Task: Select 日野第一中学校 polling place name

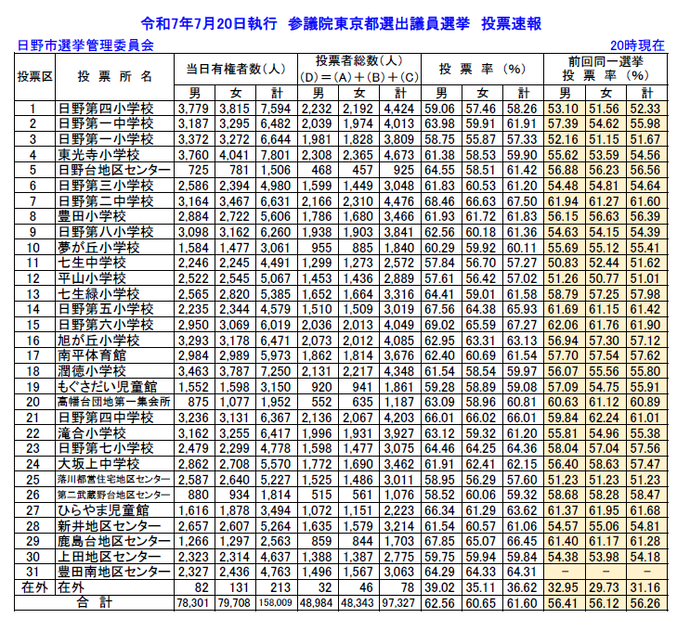Action: coord(106,124)
